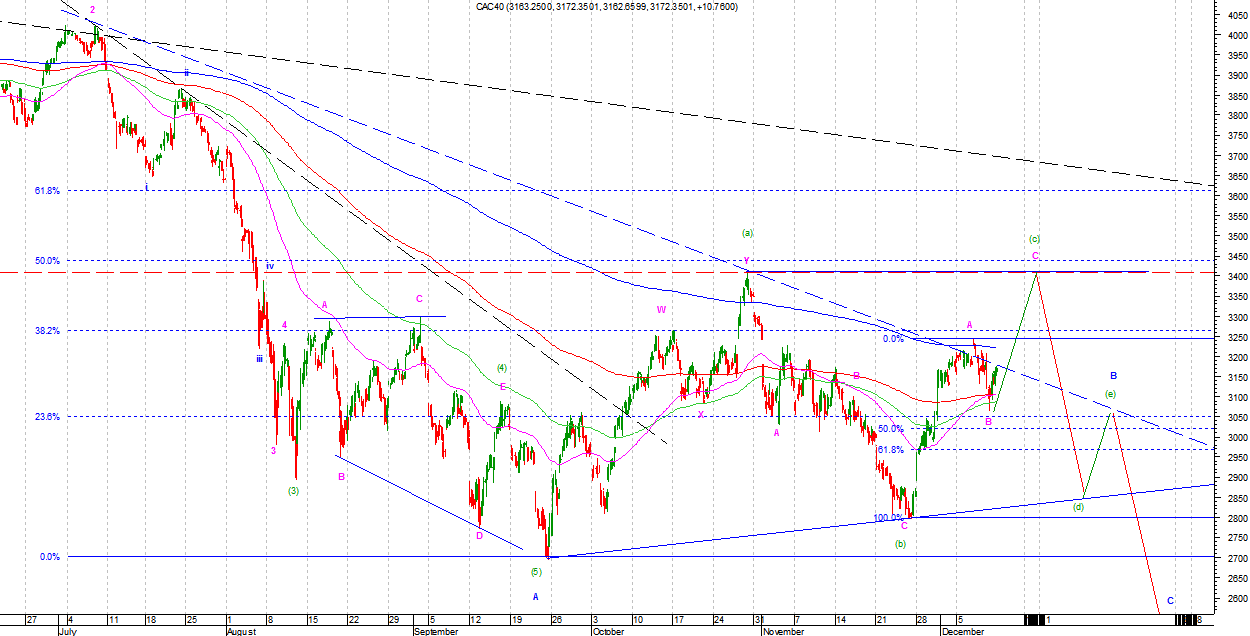The width and height of the screenshot is (1250, 636).
Task: Select the green (a) wave label
Action: [x=747, y=233]
